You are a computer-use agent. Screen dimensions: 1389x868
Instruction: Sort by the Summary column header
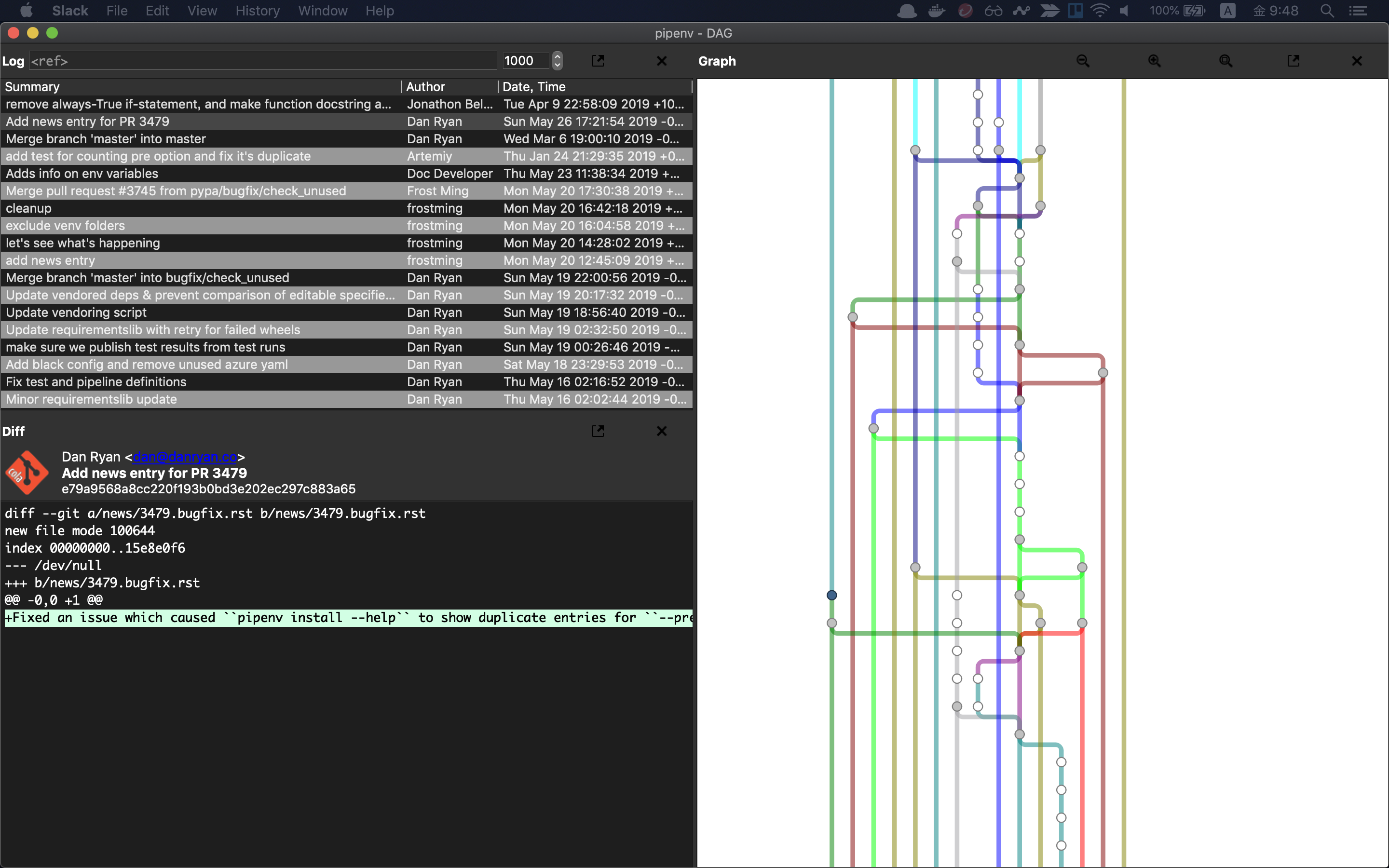(201, 87)
